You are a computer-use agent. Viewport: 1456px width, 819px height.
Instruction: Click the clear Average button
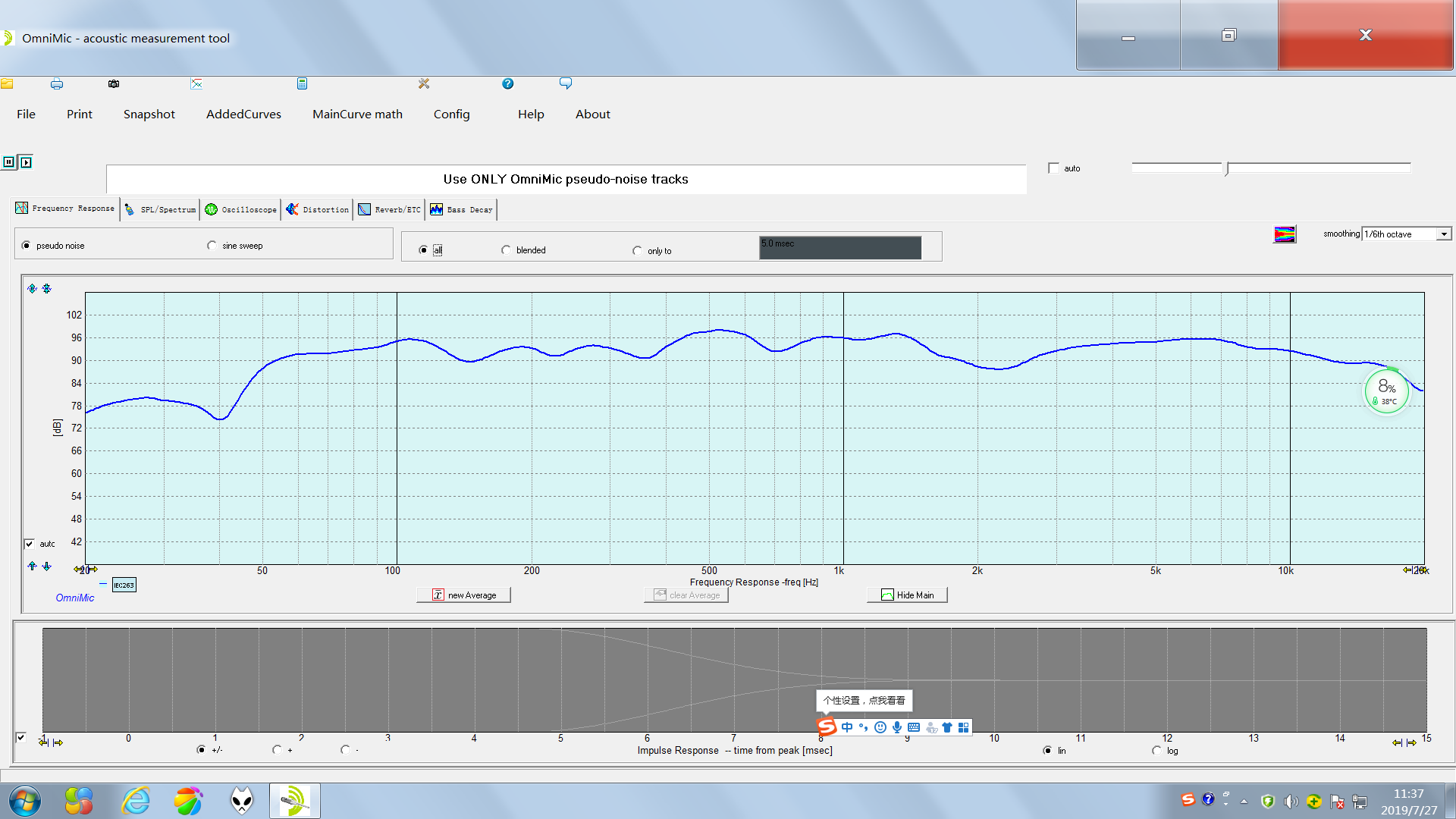[687, 595]
